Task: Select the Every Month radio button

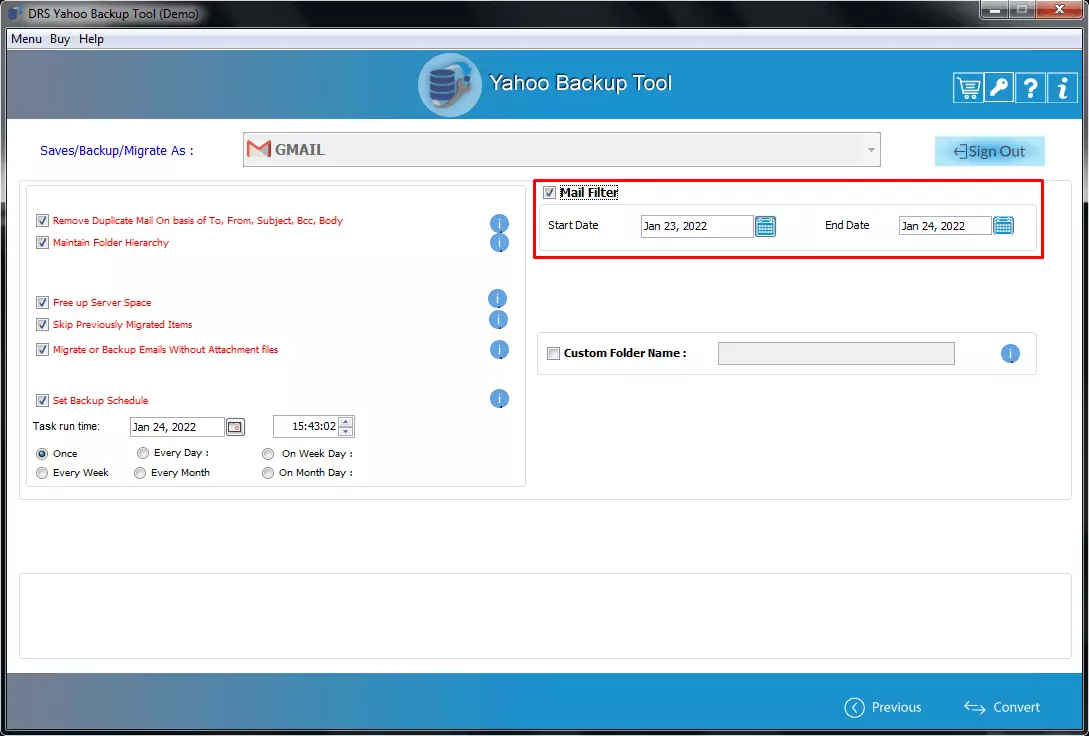Action: (140, 474)
